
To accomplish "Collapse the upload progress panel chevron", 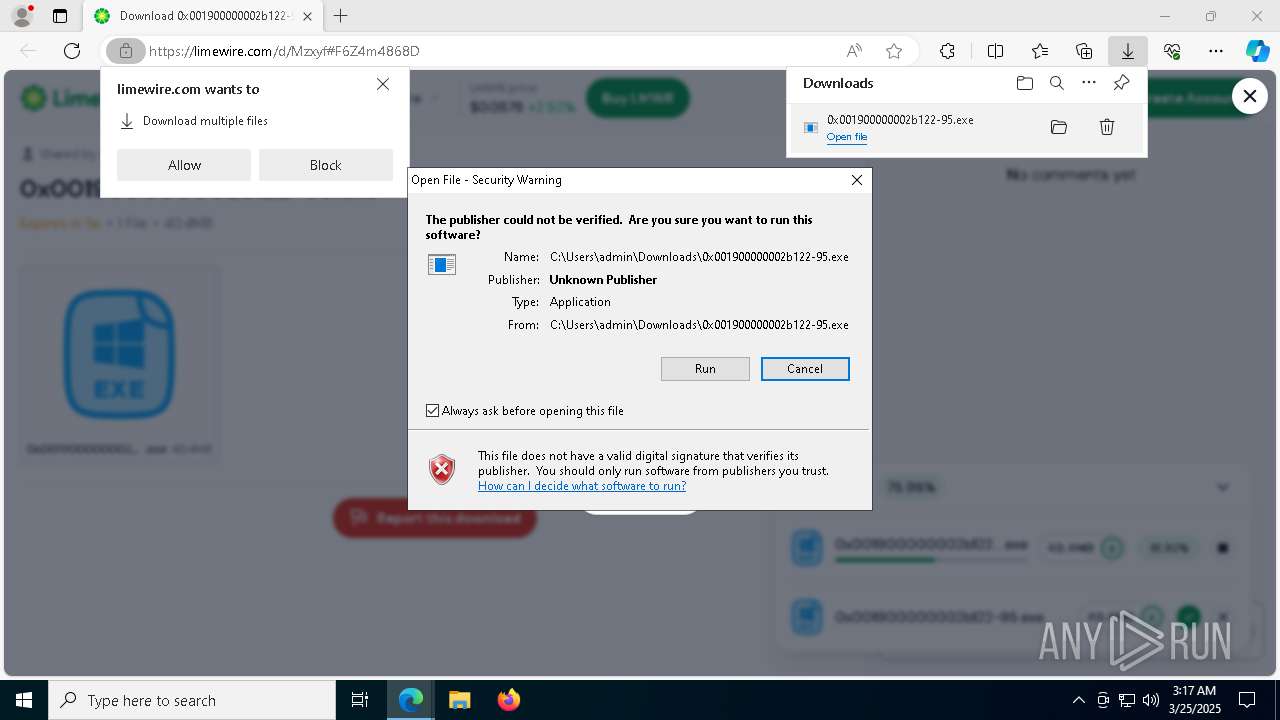I will tap(1222, 488).
